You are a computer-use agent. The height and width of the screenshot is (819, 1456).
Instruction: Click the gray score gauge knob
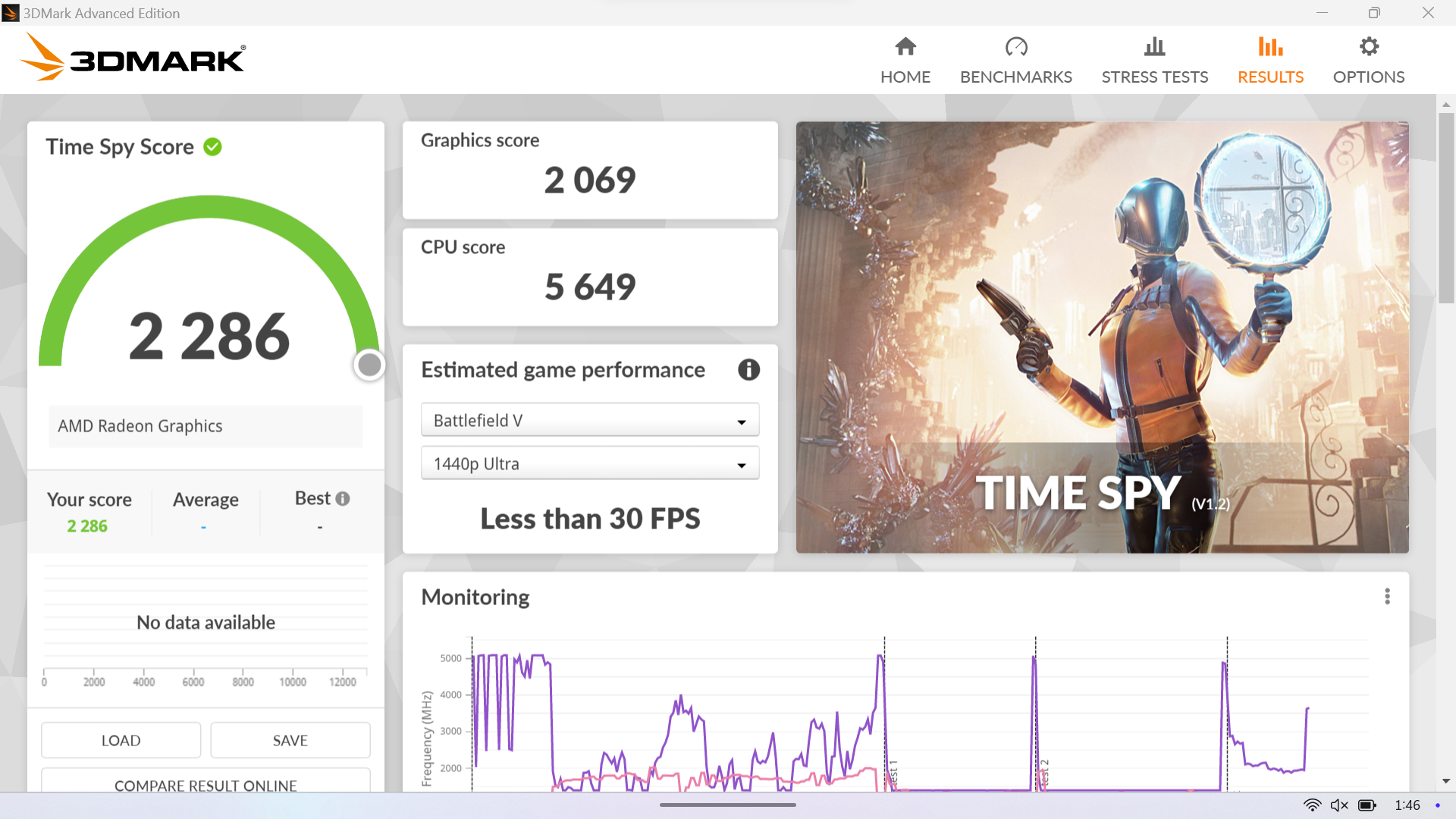[x=369, y=365]
